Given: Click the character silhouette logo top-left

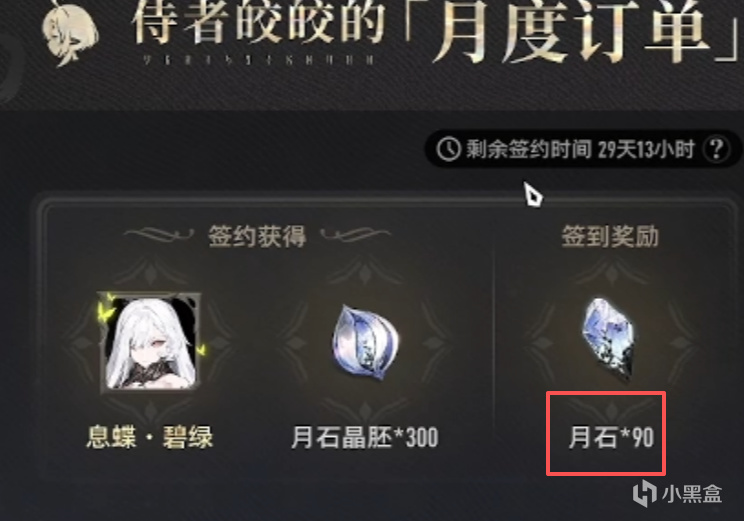Looking at the screenshot, I should 70,32.
